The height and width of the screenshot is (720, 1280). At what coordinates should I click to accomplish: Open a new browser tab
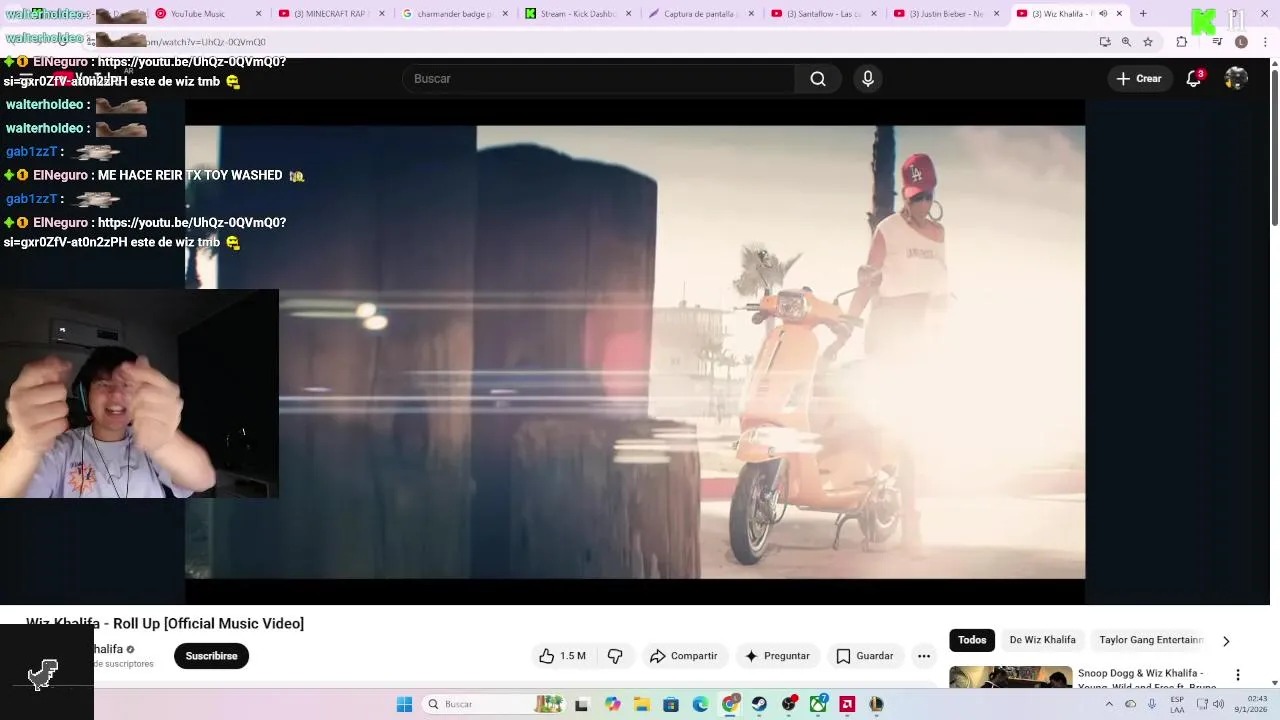point(1143,14)
